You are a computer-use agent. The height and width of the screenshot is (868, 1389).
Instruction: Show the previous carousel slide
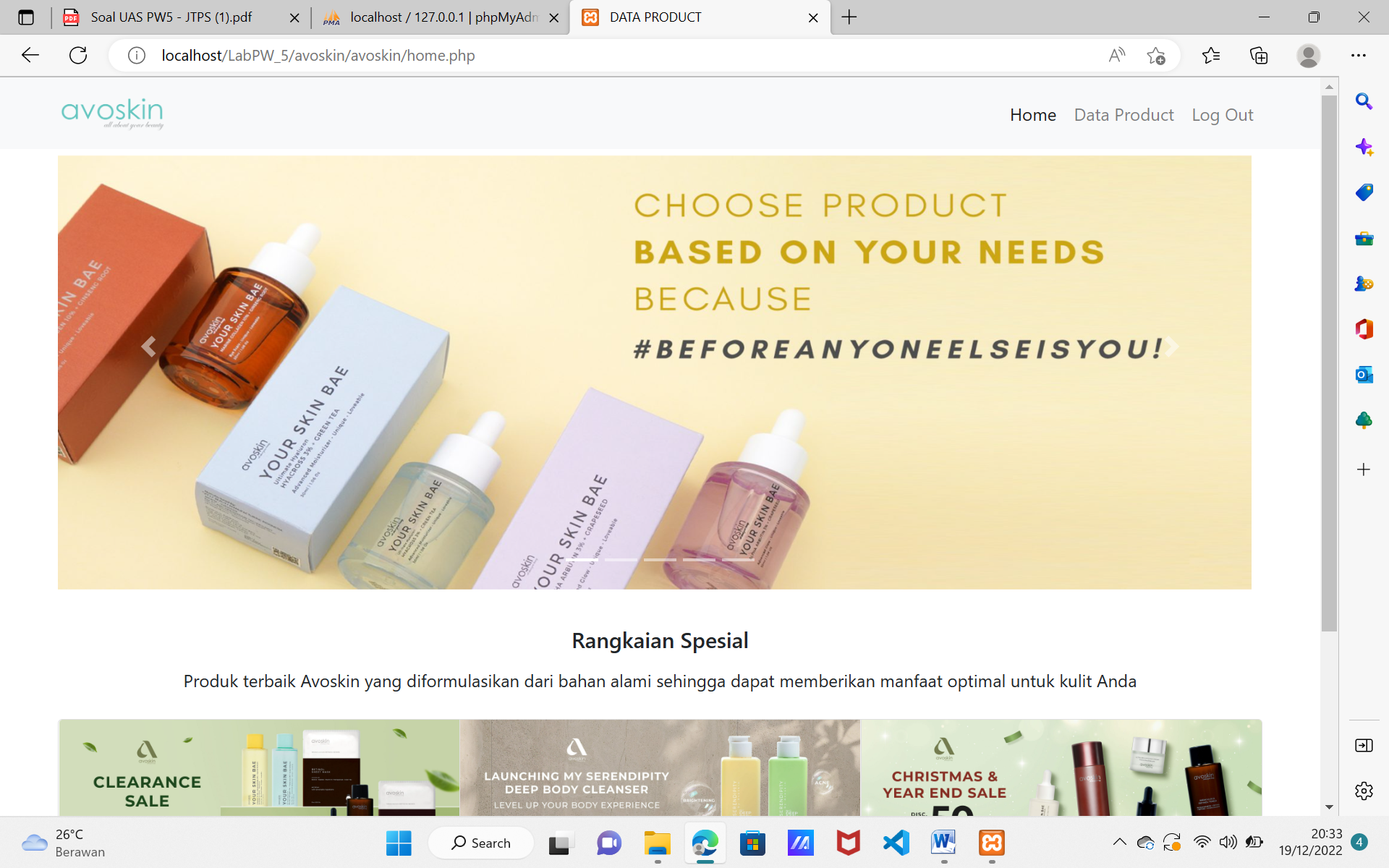click(148, 347)
